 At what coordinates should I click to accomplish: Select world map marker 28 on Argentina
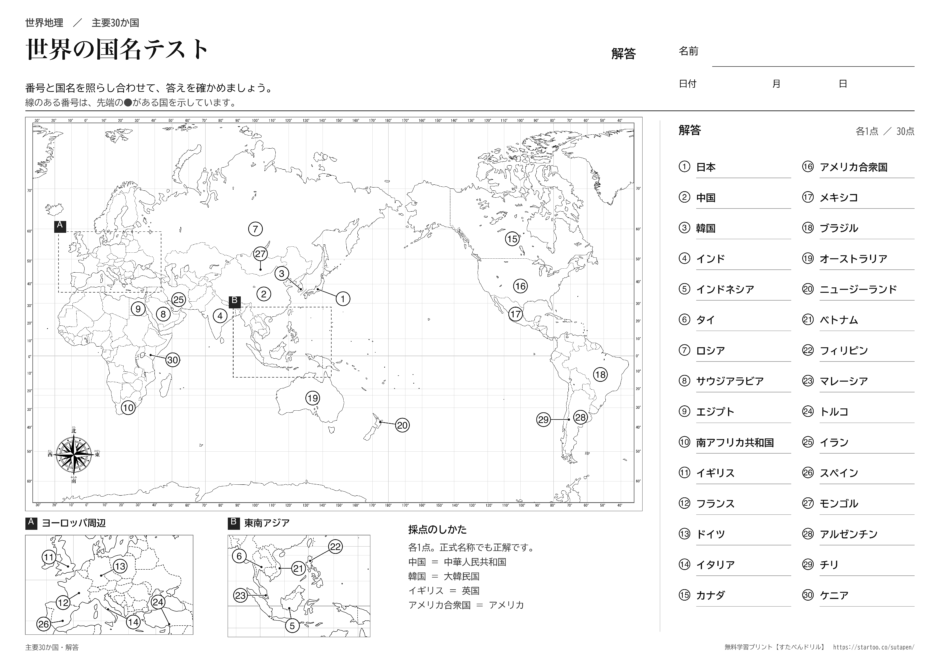tap(580, 417)
